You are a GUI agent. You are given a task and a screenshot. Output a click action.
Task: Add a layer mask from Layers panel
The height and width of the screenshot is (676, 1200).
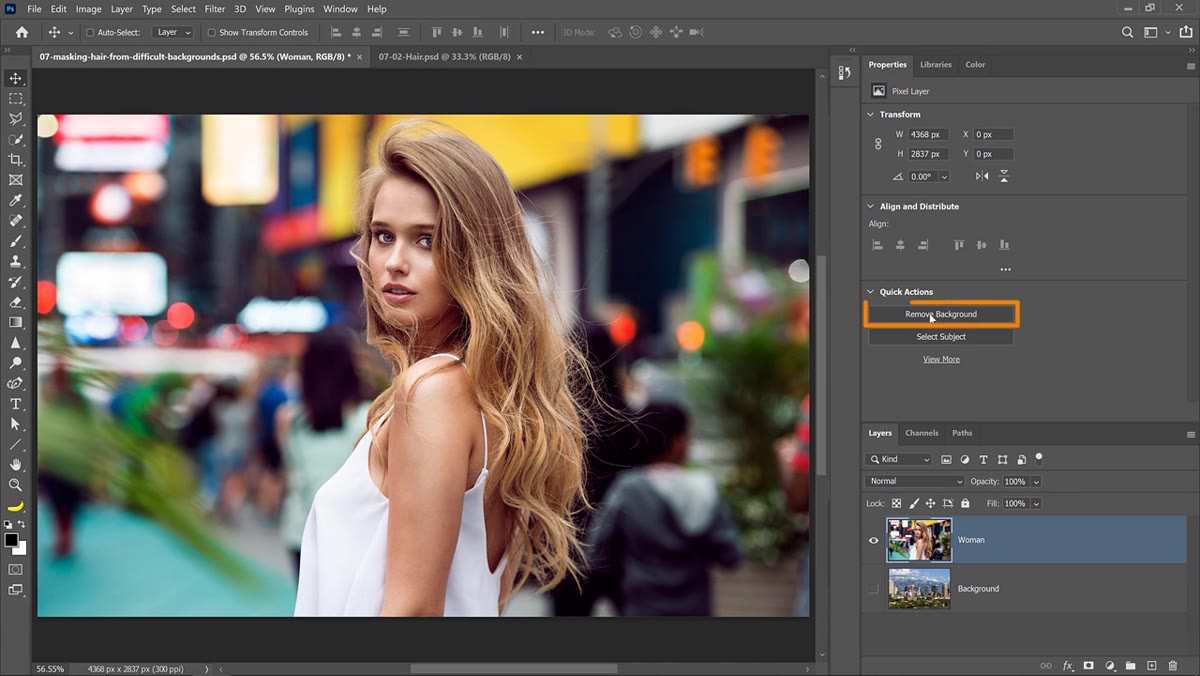1089,665
